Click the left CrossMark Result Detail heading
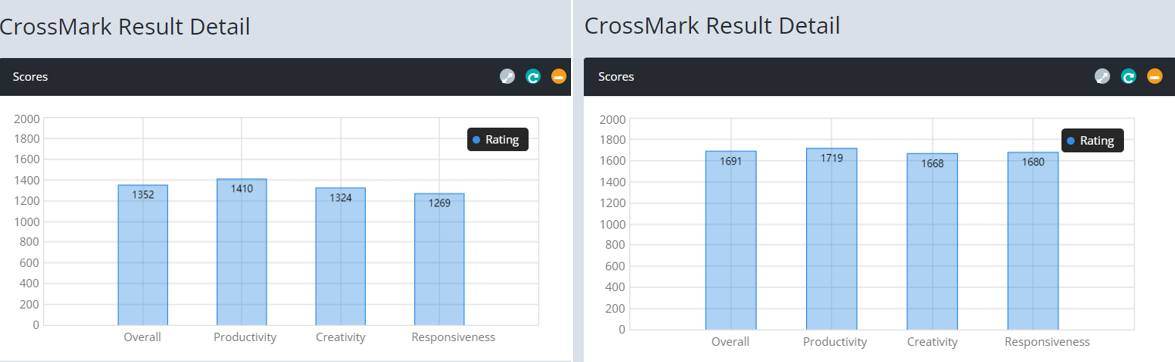The width and height of the screenshot is (1175, 362). coord(124,26)
